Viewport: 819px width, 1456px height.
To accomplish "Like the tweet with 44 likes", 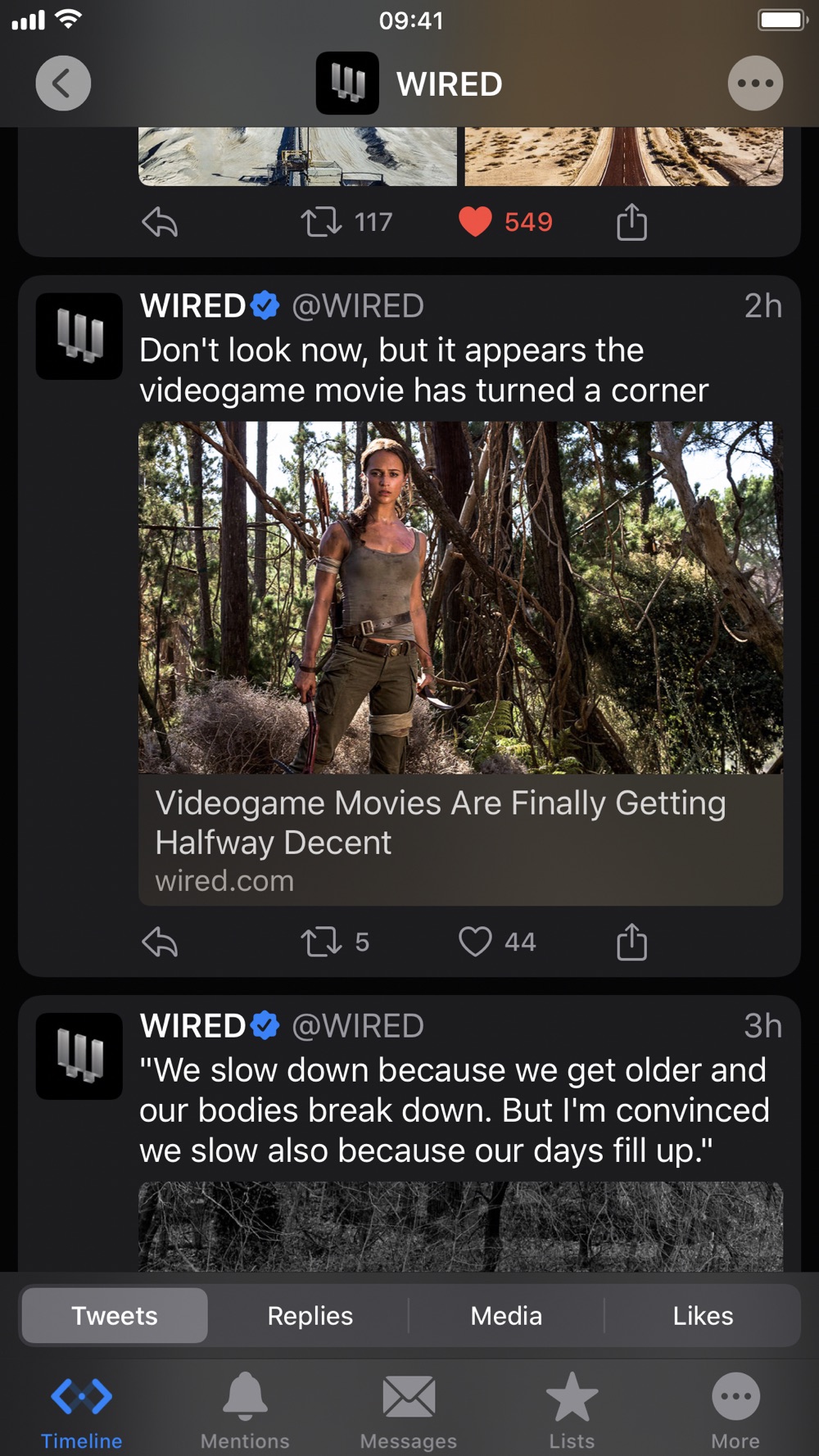I will point(475,943).
